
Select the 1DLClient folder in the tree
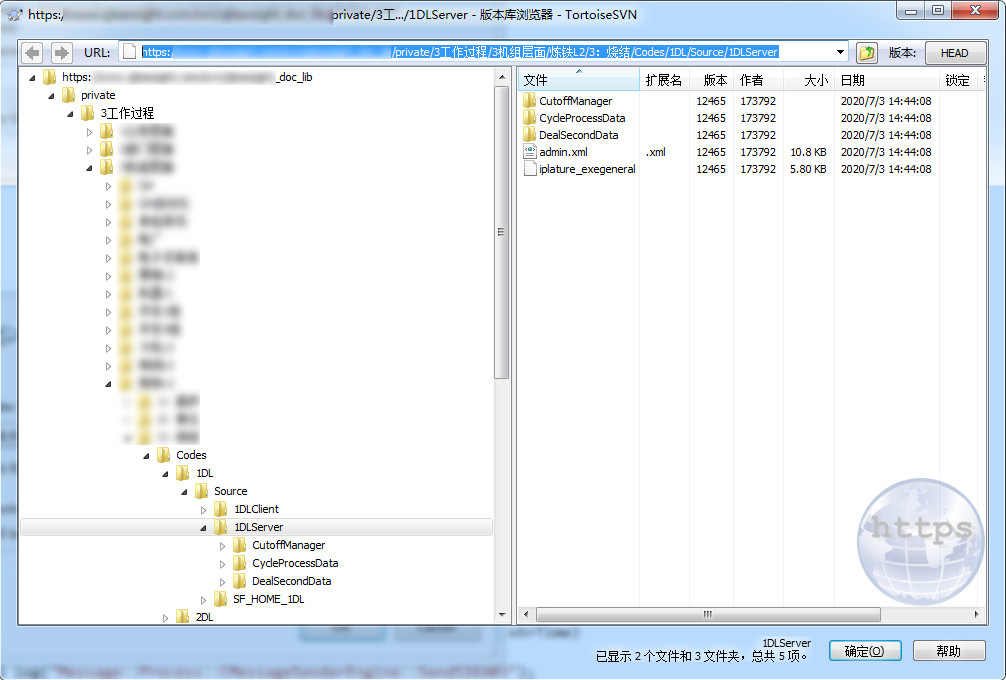[x=257, y=508]
